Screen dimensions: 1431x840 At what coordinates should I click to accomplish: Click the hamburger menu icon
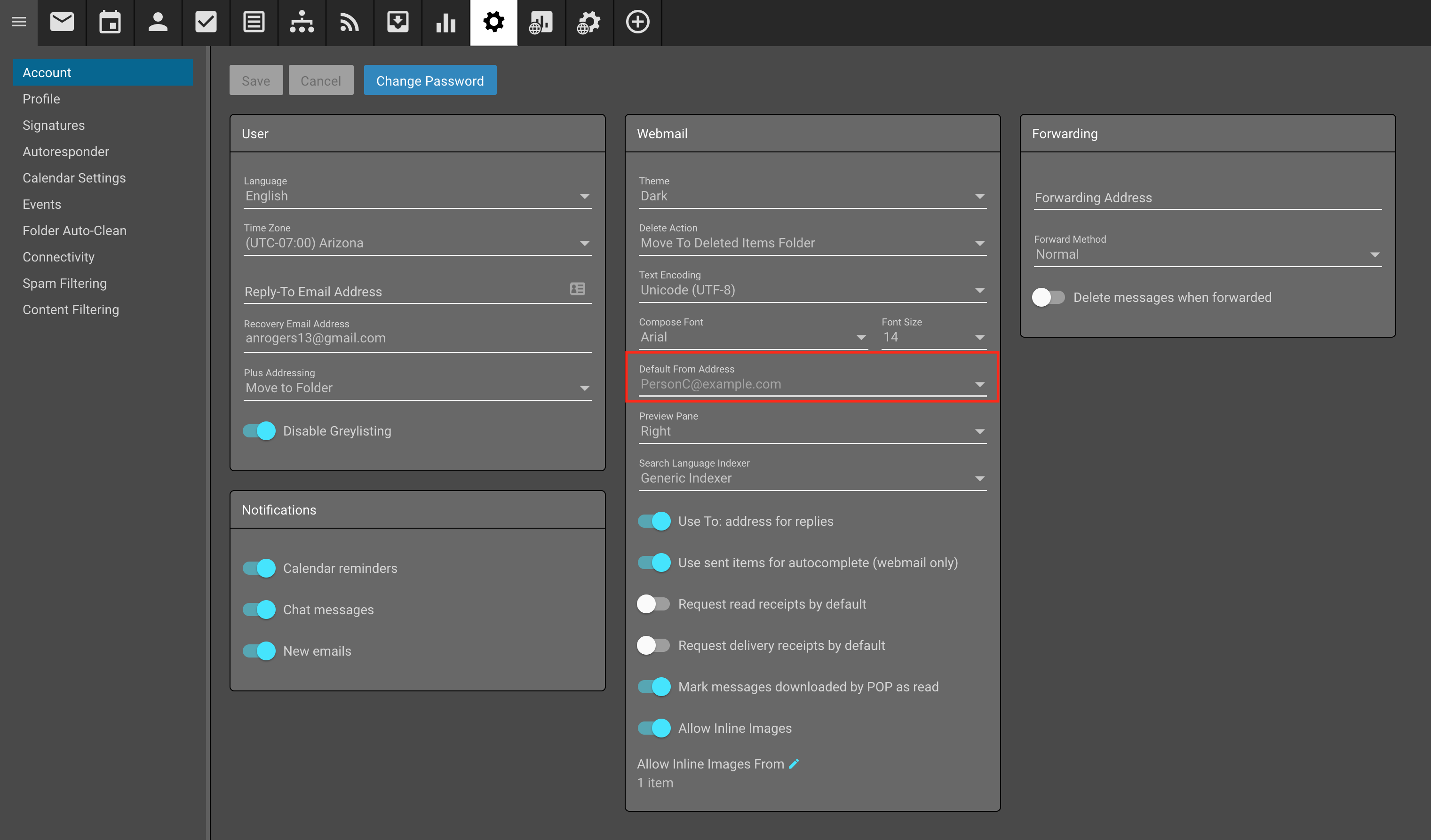tap(19, 23)
